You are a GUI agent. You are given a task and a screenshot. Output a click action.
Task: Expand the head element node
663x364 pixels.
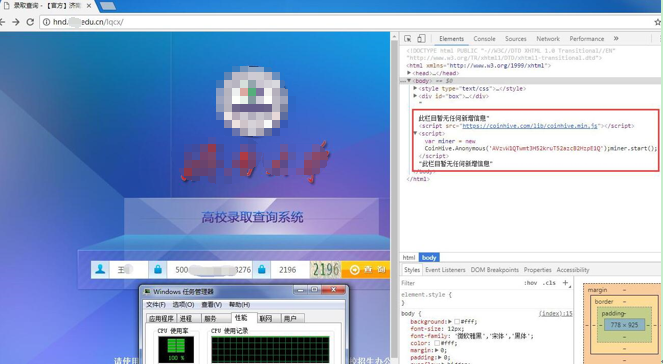[x=409, y=73]
